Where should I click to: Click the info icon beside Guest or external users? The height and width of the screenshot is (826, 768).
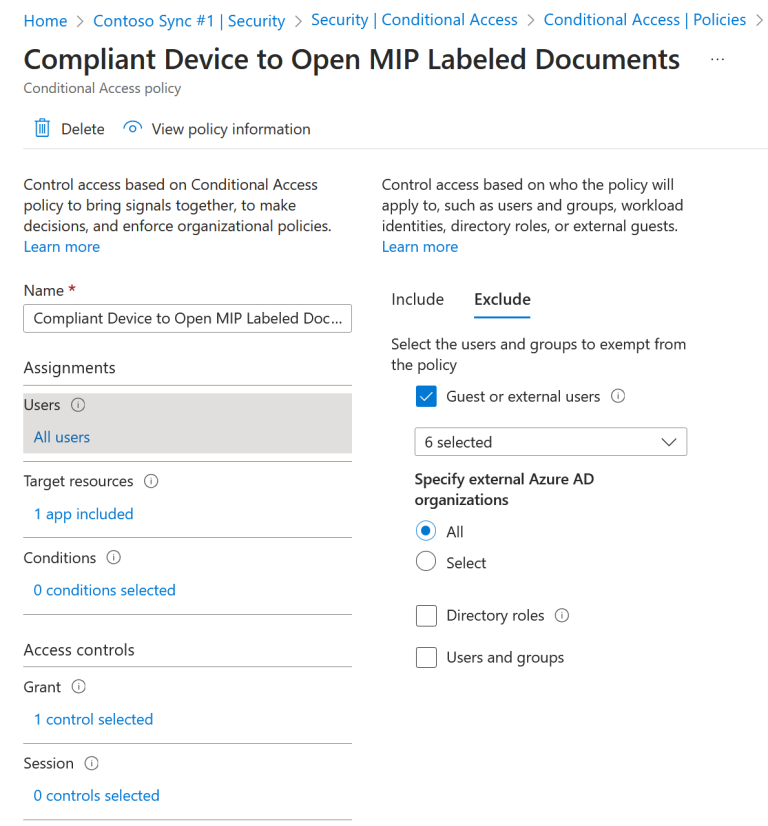pos(617,397)
